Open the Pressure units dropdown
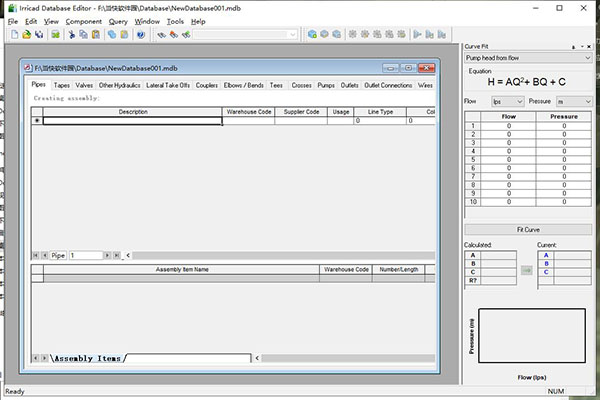This screenshot has height=400, width=600. [586, 102]
